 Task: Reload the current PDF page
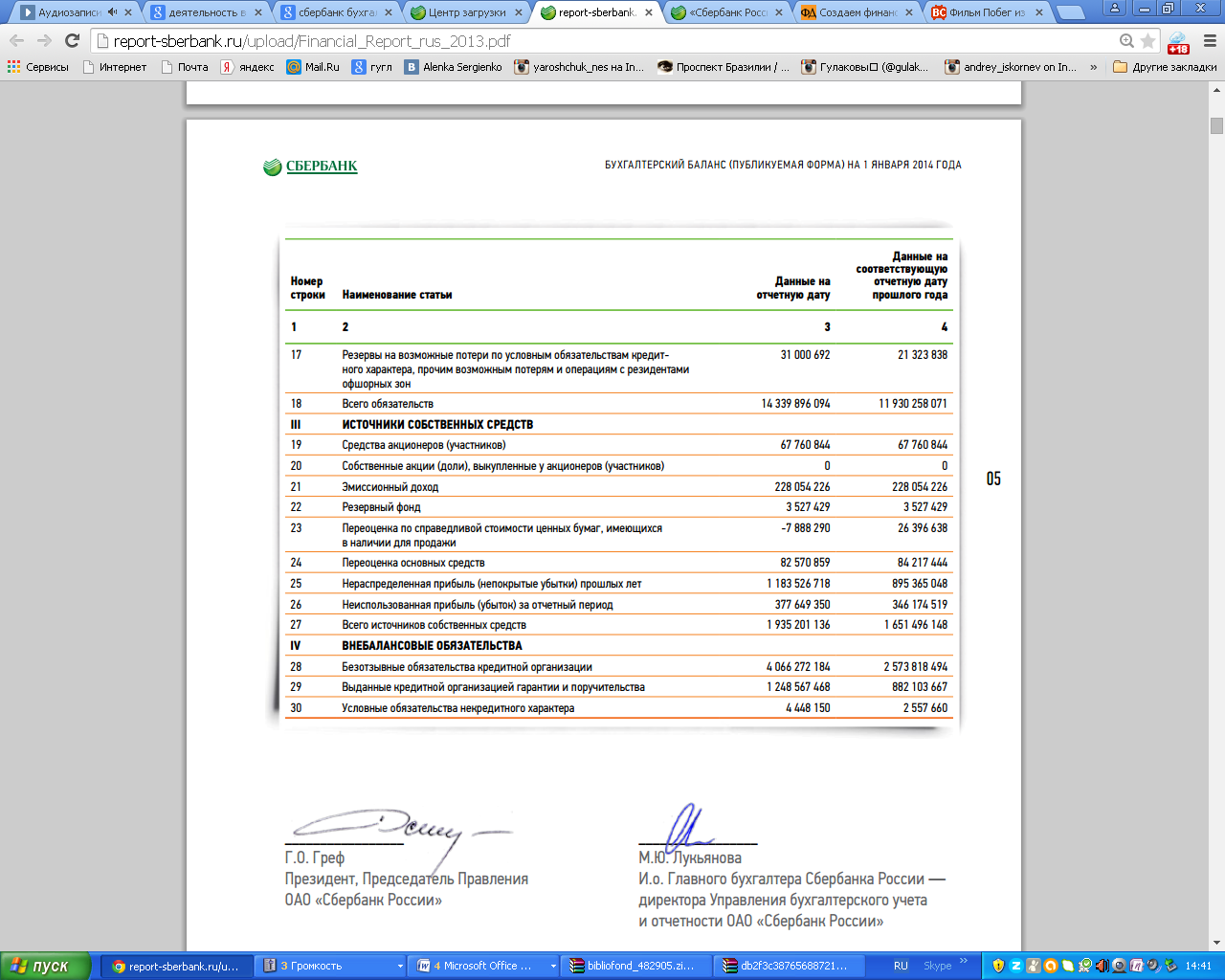point(72,41)
